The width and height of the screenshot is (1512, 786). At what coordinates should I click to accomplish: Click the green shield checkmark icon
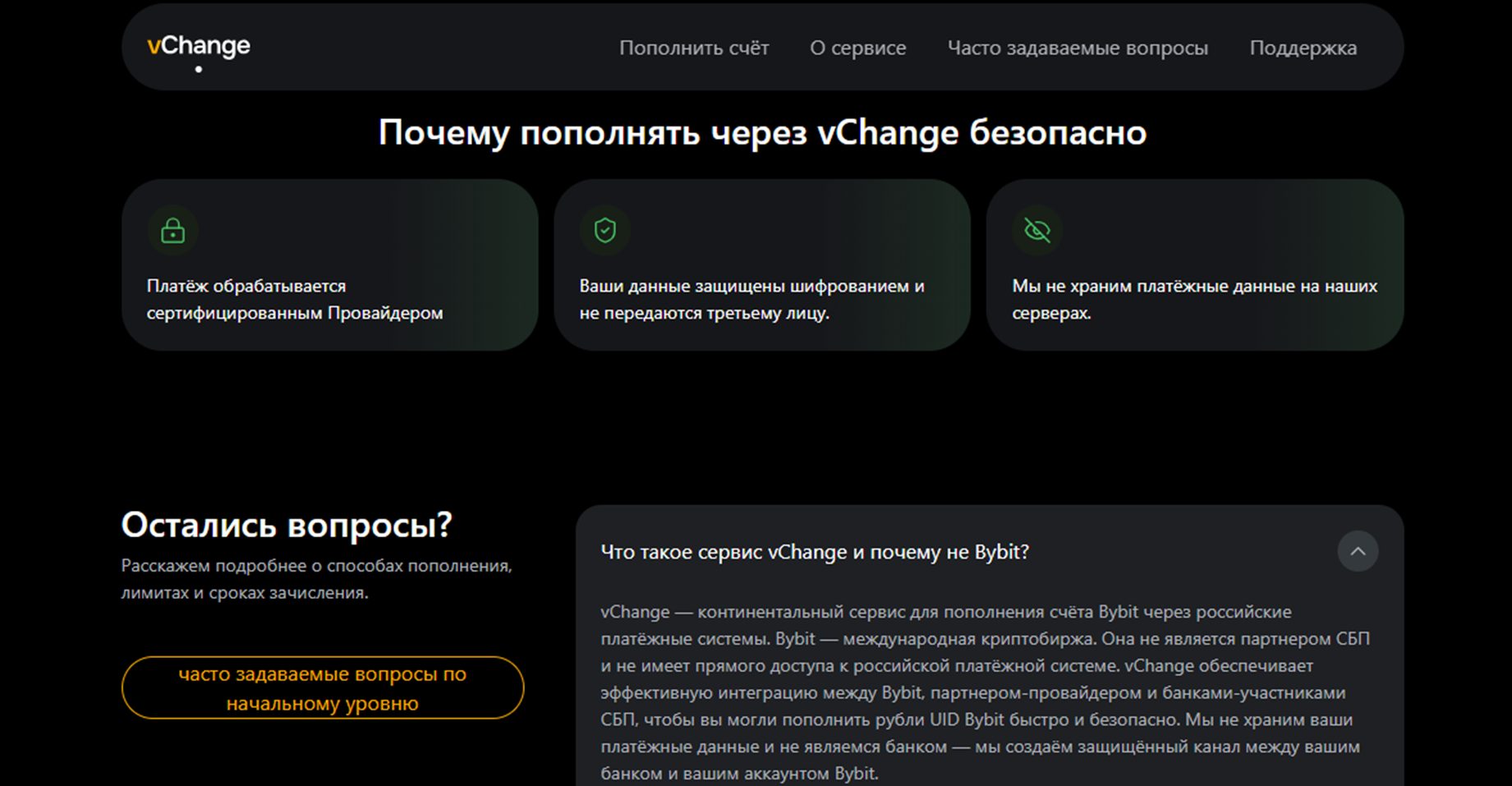point(605,230)
